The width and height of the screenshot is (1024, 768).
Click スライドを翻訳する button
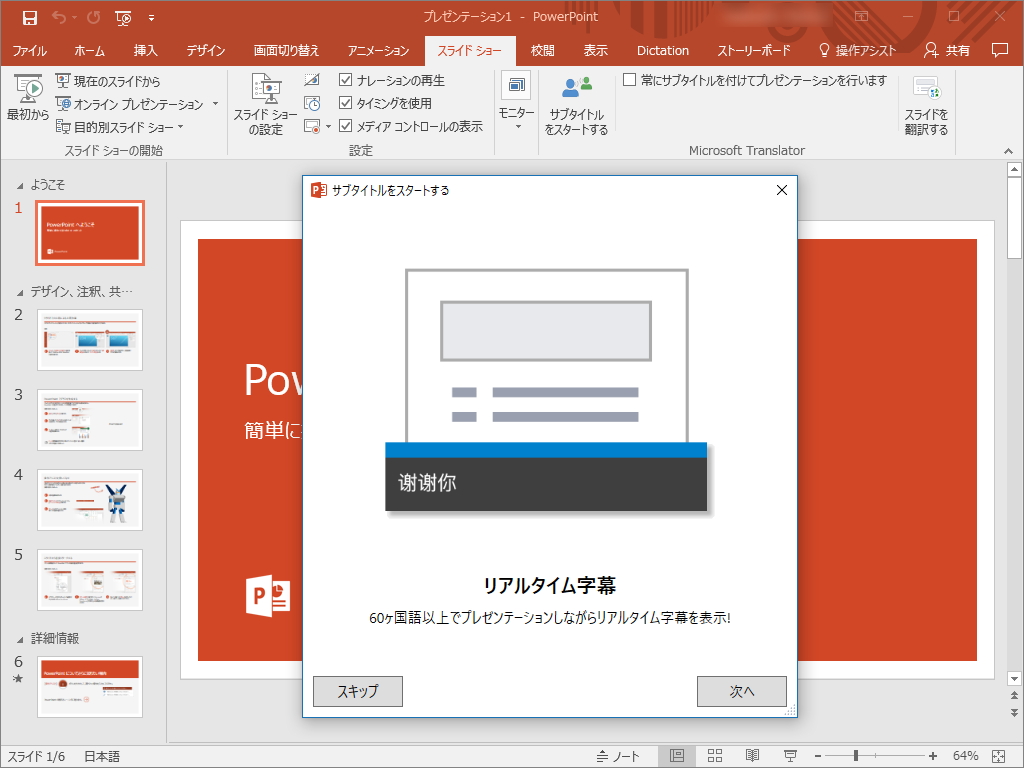[x=926, y=104]
